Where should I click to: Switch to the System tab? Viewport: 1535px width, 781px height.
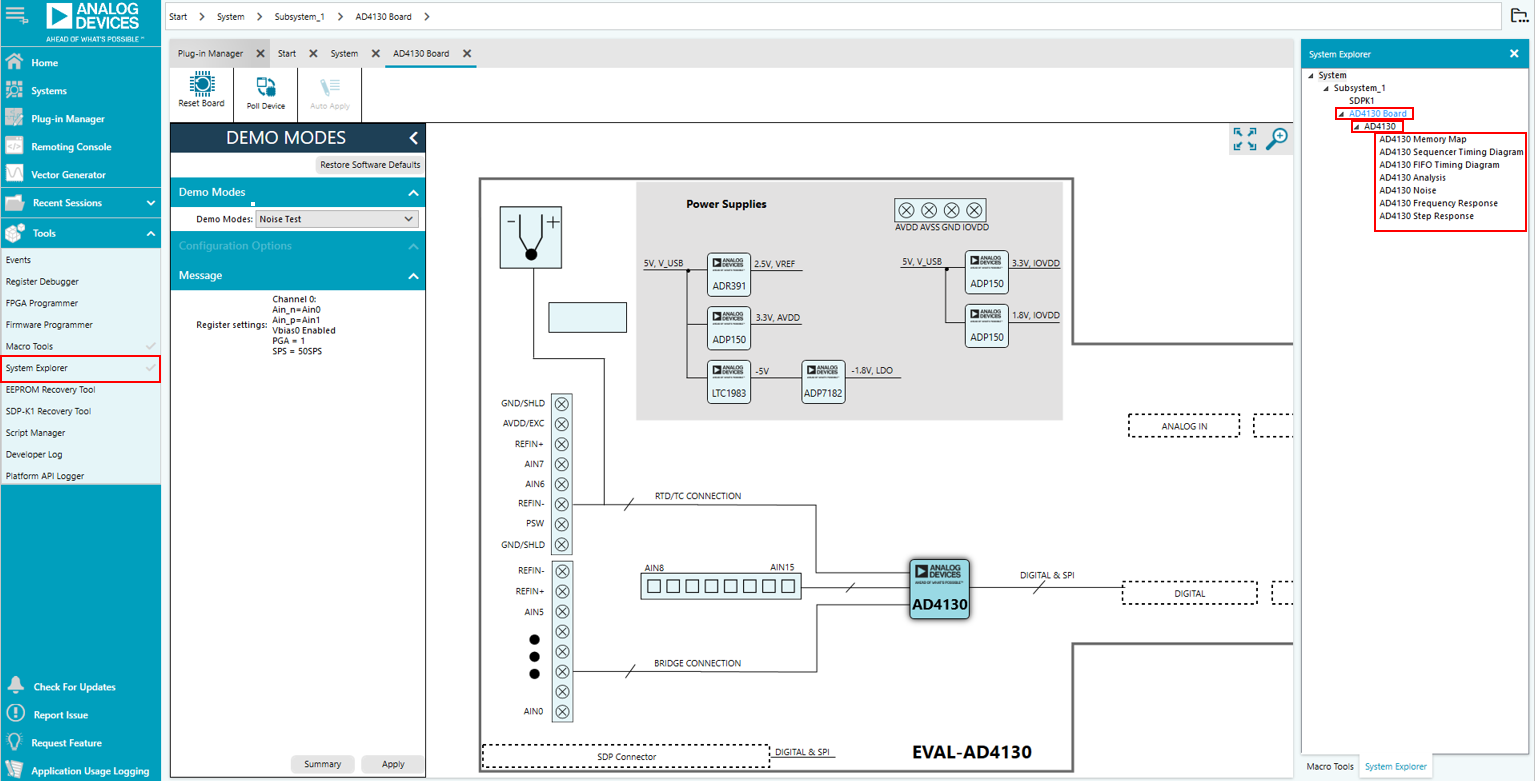(x=344, y=54)
